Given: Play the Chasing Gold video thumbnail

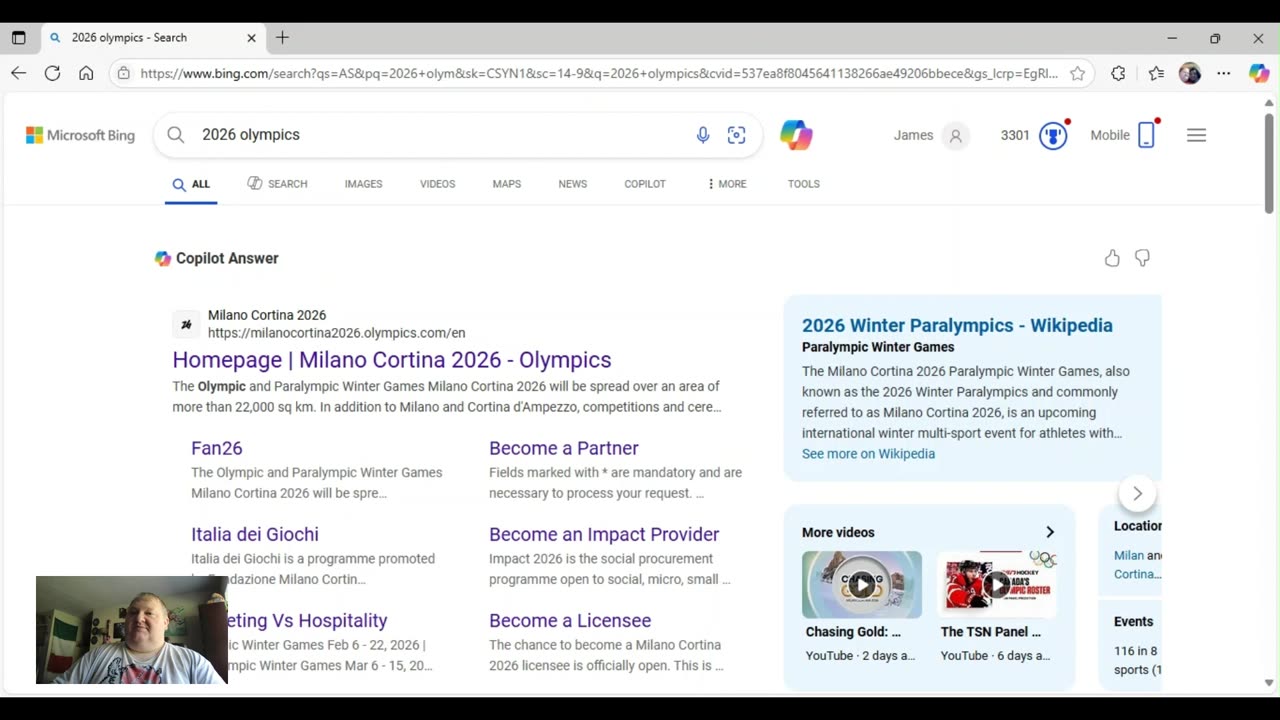Looking at the screenshot, I should (x=862, y=584).
